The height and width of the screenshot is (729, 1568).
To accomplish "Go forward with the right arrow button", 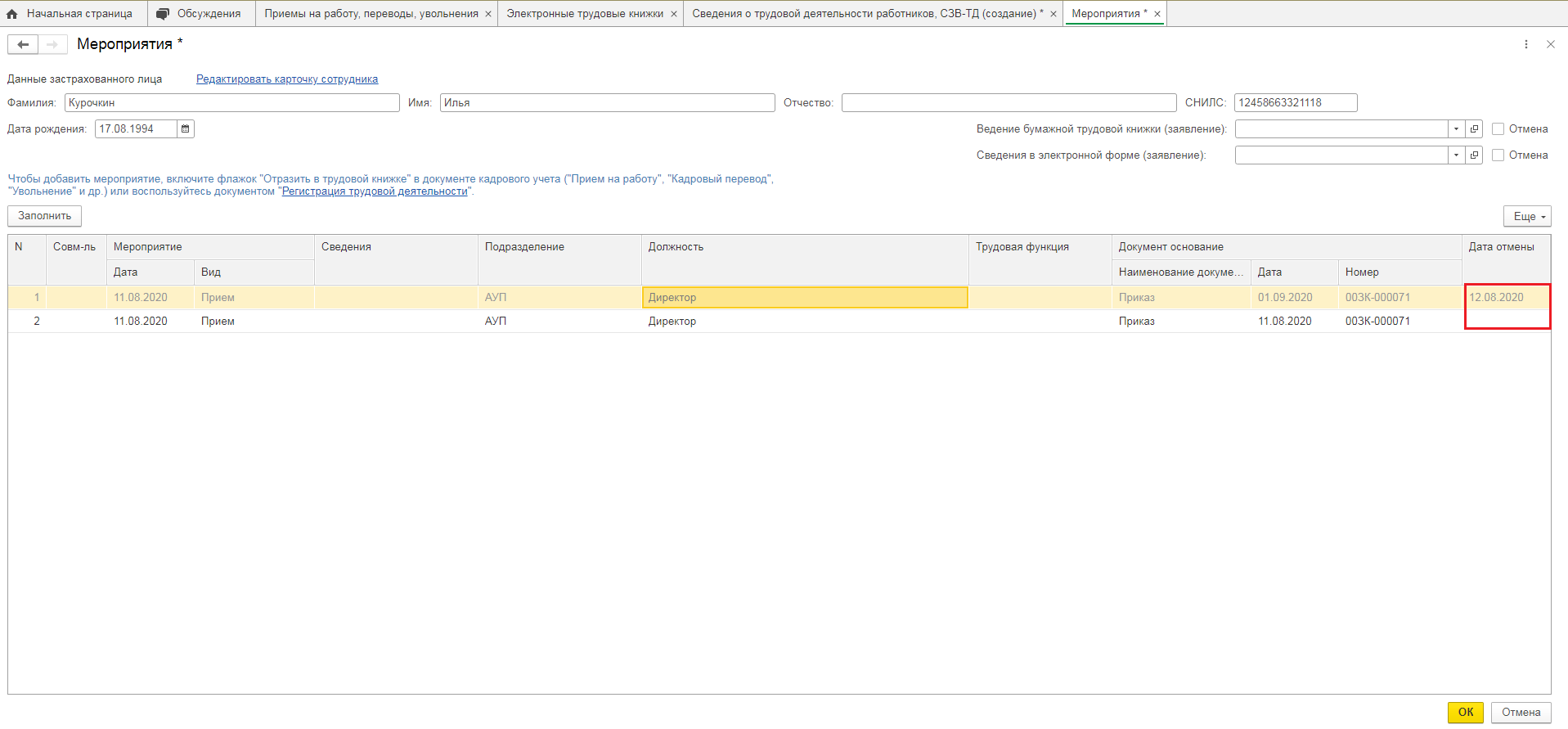I will coord(52,44).
